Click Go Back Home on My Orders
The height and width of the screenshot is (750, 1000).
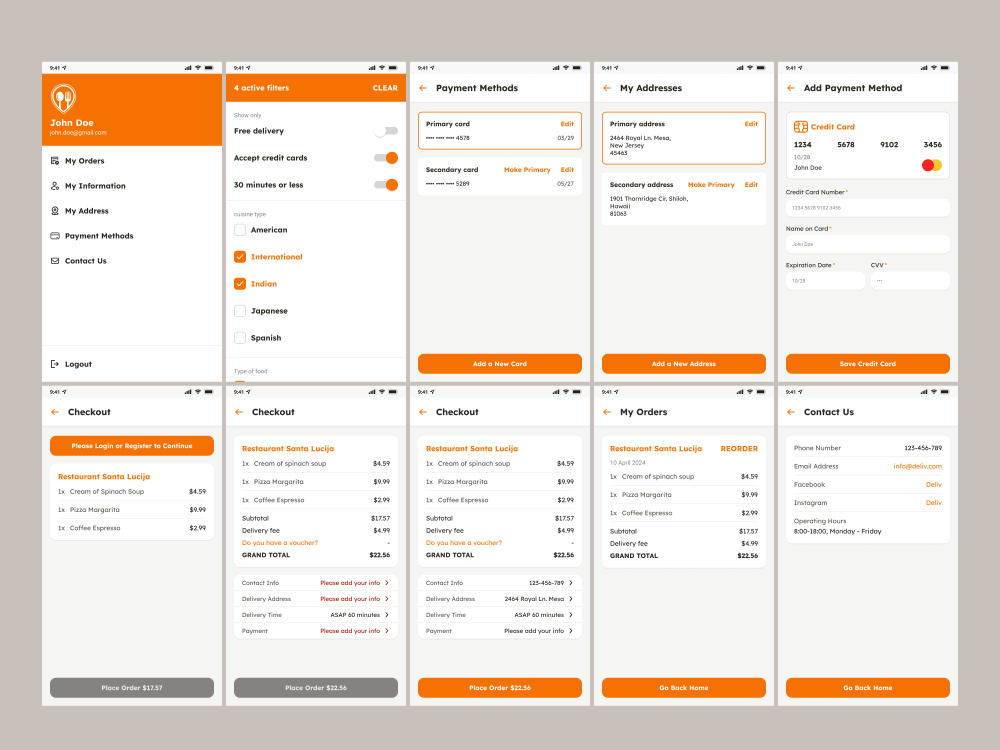tap(684, 688)
